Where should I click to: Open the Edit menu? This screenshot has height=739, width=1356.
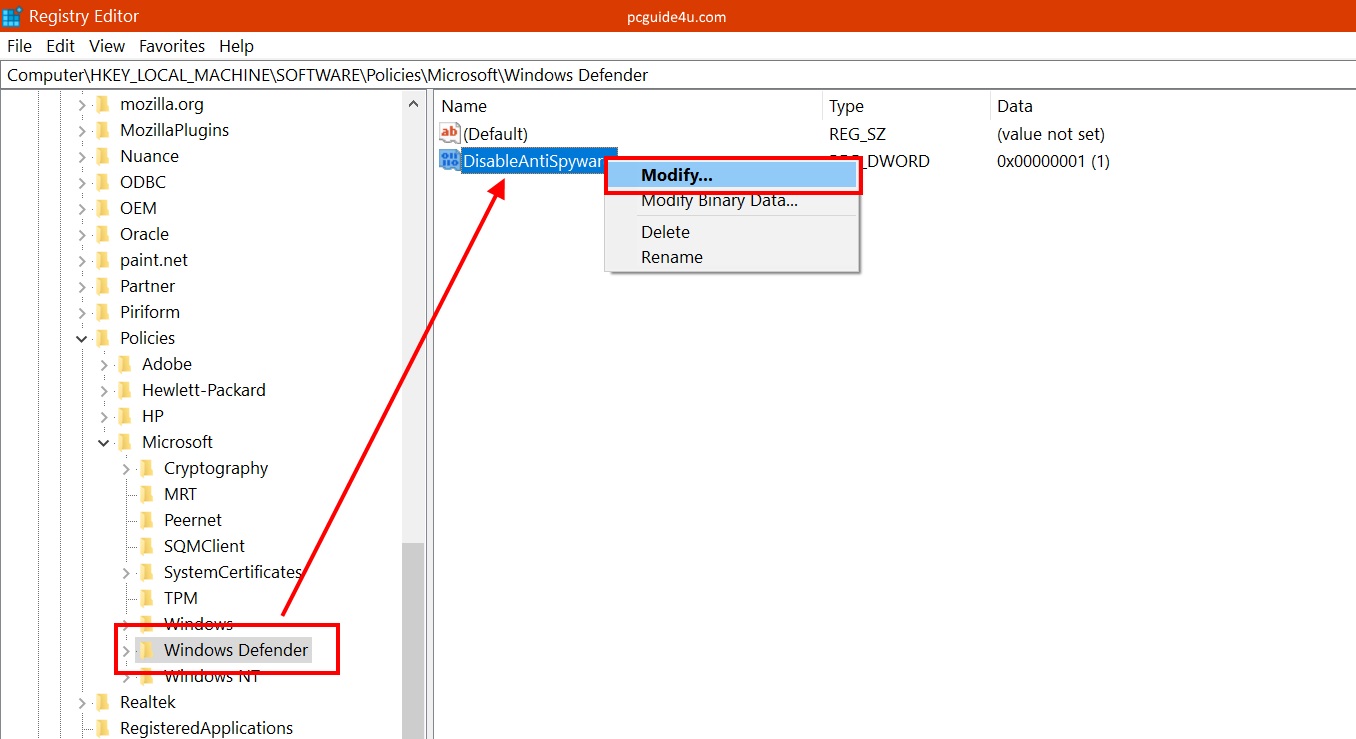[x=60, y=46]
